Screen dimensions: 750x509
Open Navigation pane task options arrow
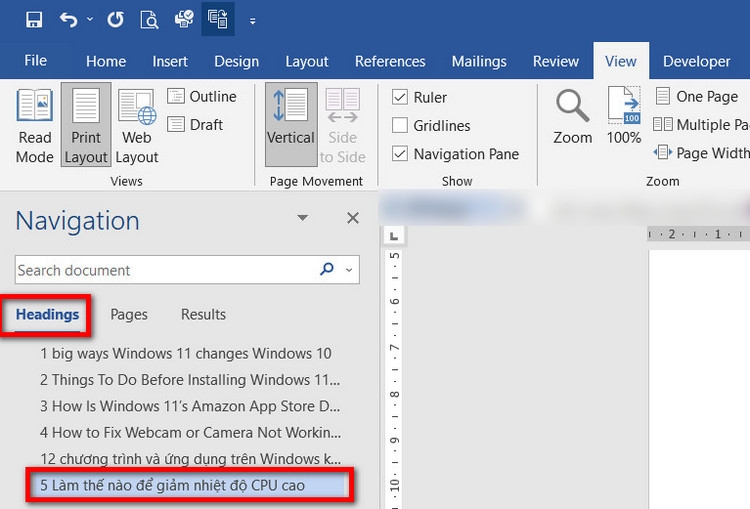303,219
